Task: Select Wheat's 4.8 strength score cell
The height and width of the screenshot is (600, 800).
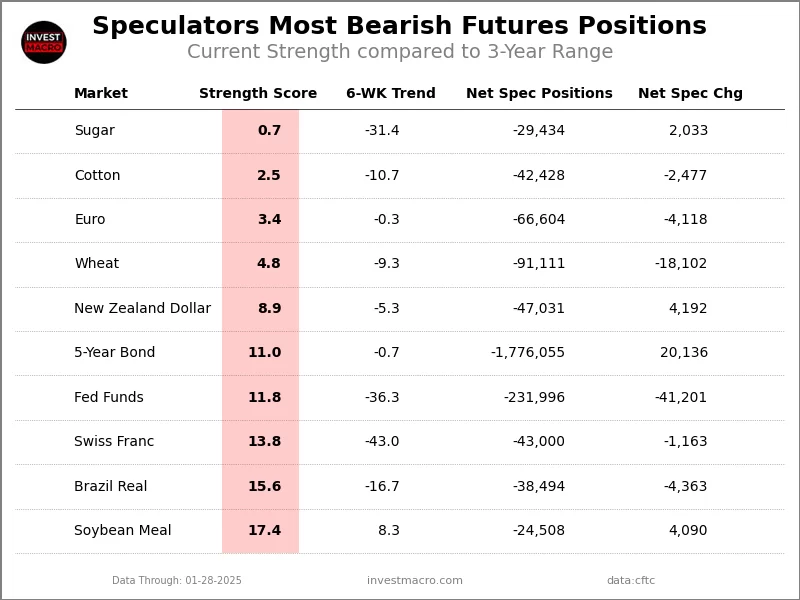Action: 268,264
